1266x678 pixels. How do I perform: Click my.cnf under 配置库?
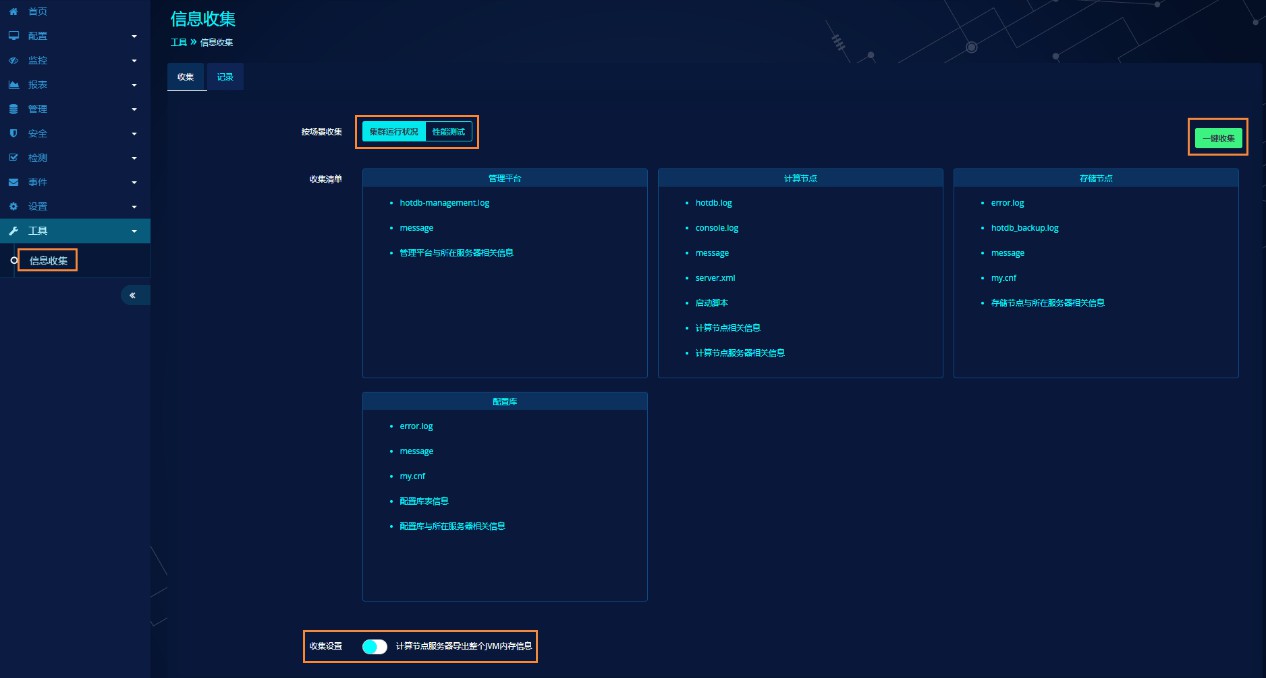point(412,476)
